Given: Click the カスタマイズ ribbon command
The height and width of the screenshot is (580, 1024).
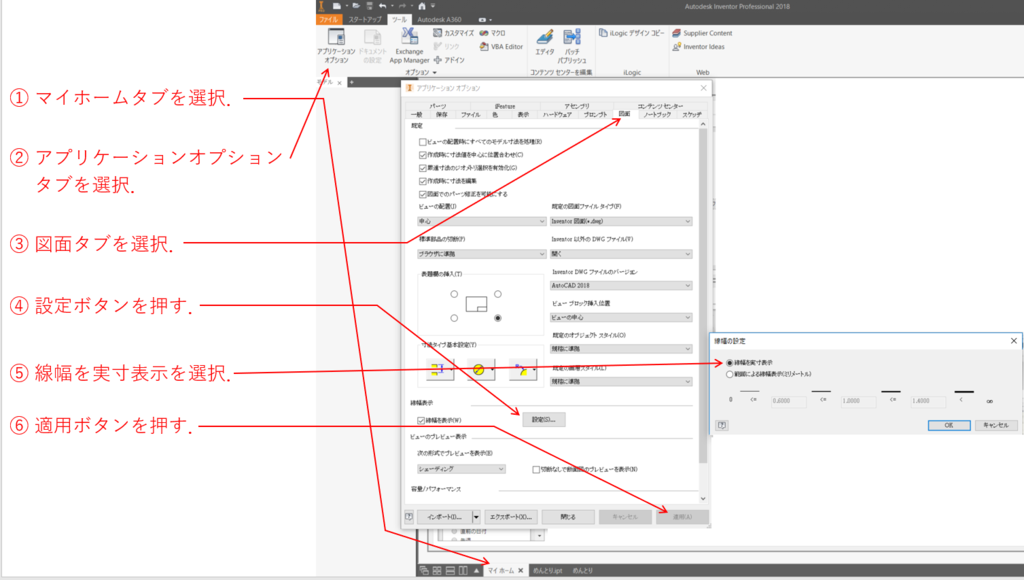Looking at the screenshot, I should 454,33.
